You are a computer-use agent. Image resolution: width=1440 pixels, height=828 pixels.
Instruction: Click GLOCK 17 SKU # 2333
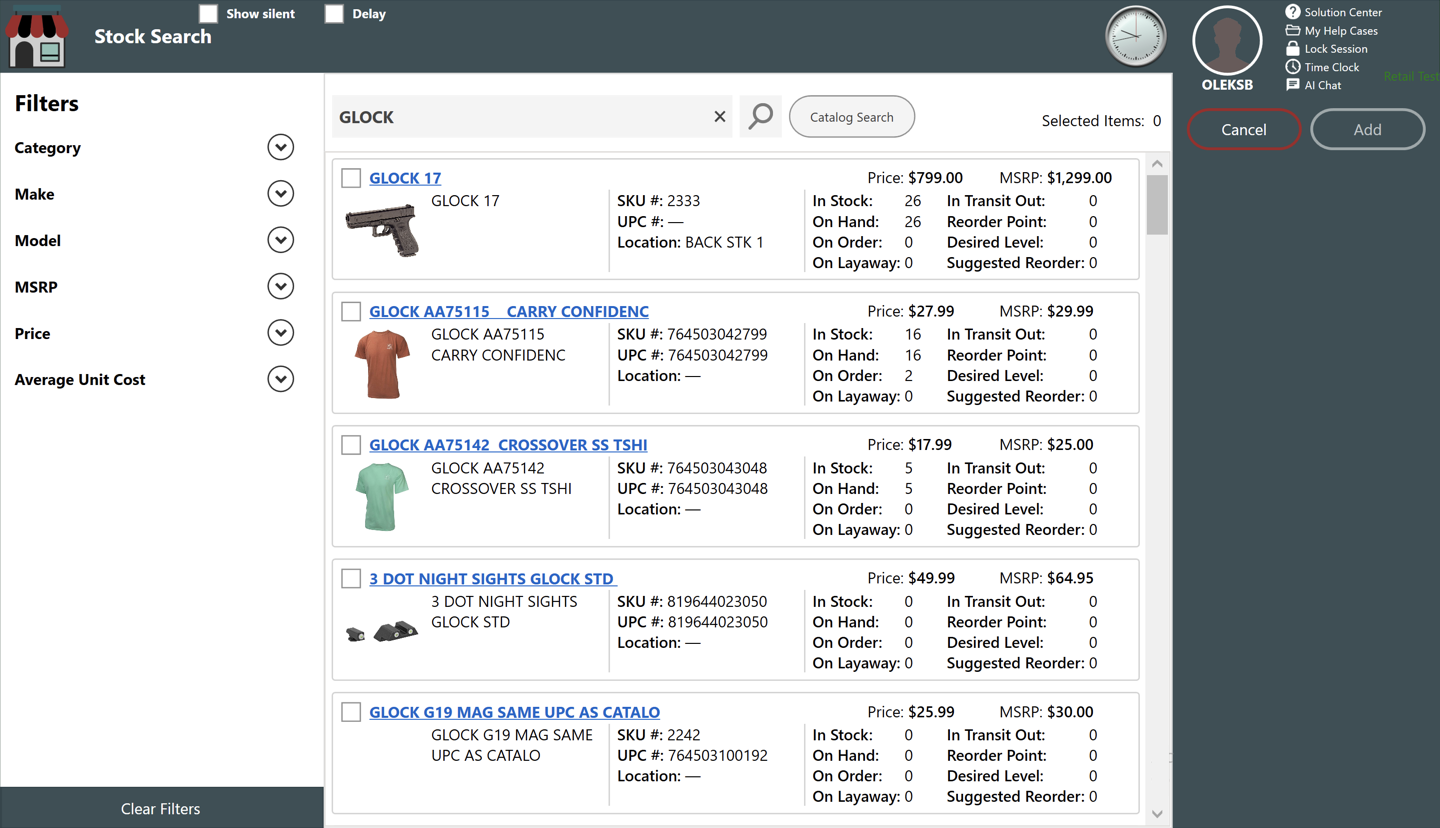coord(658,201)
